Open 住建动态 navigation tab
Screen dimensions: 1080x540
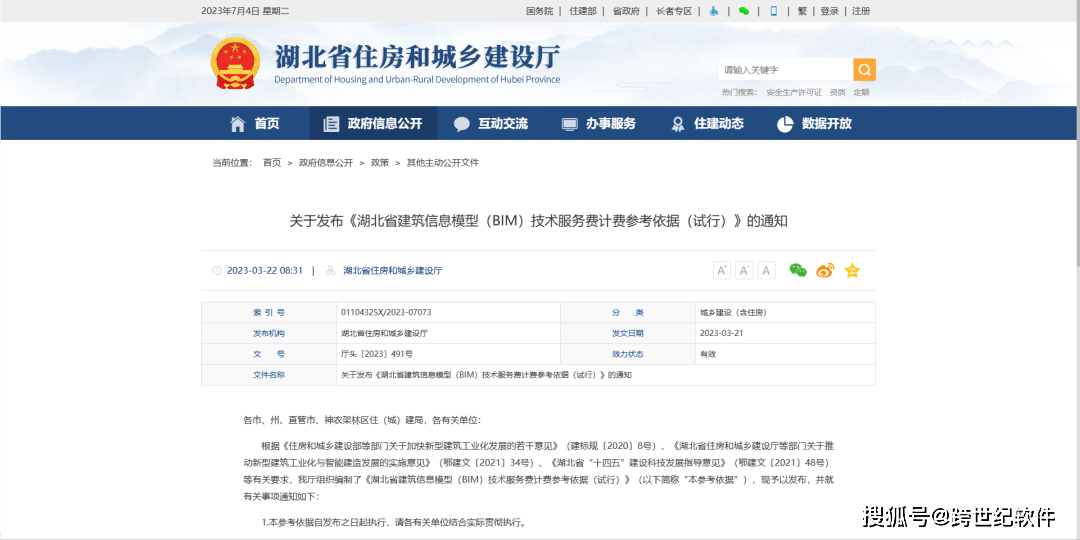(719, 124)
